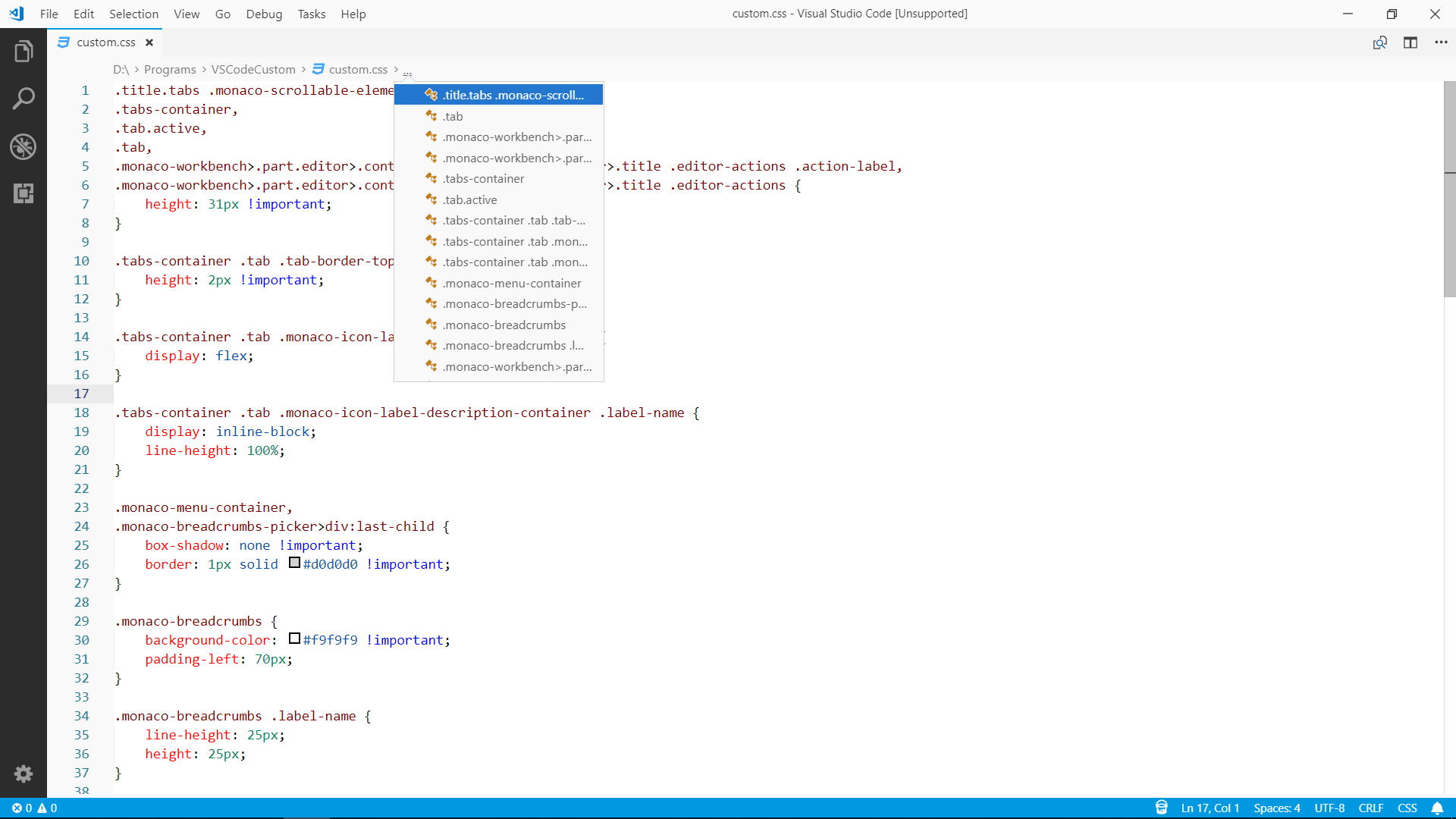1456x819 pixels.
Task: Change line ending via CRLF
Action: coord(1371,808)
